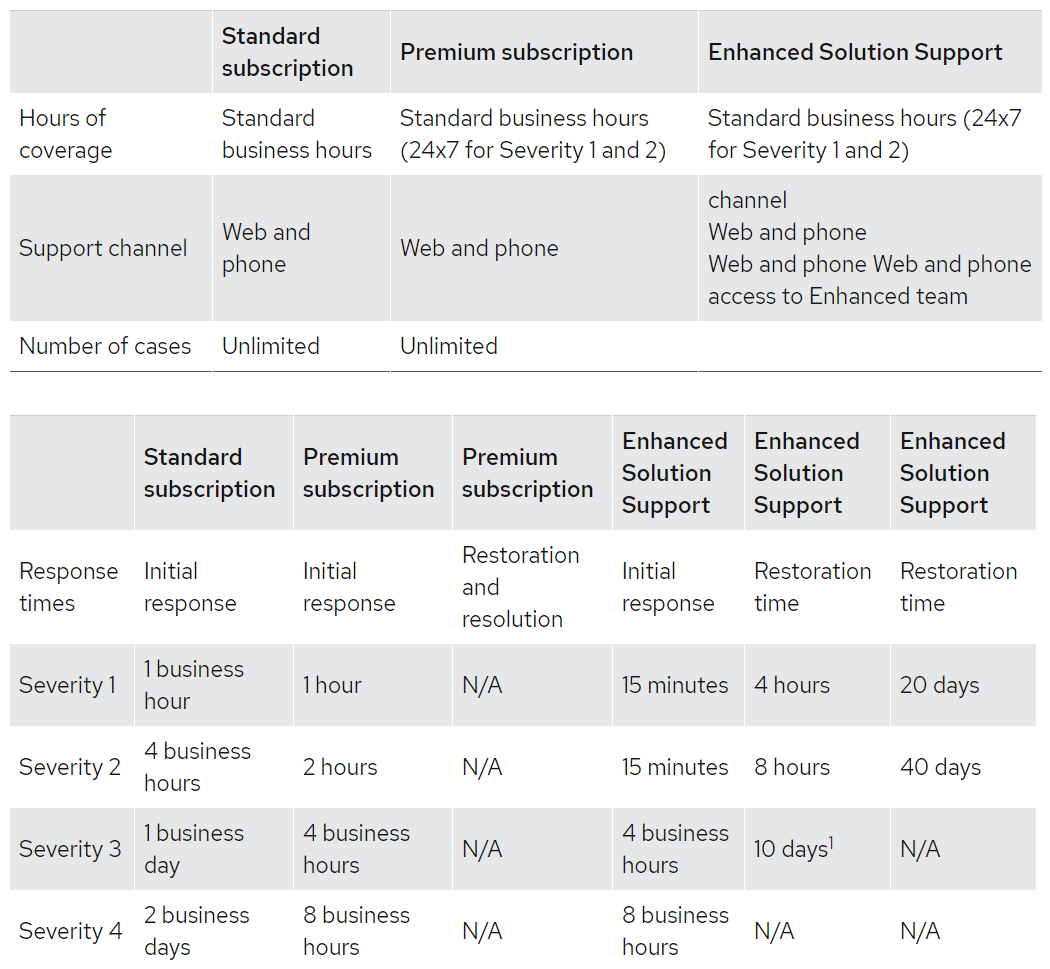Viewport: 1050px width, 969px height.
Task: Select the "Response times" row header
Action: tap(68, 587)
